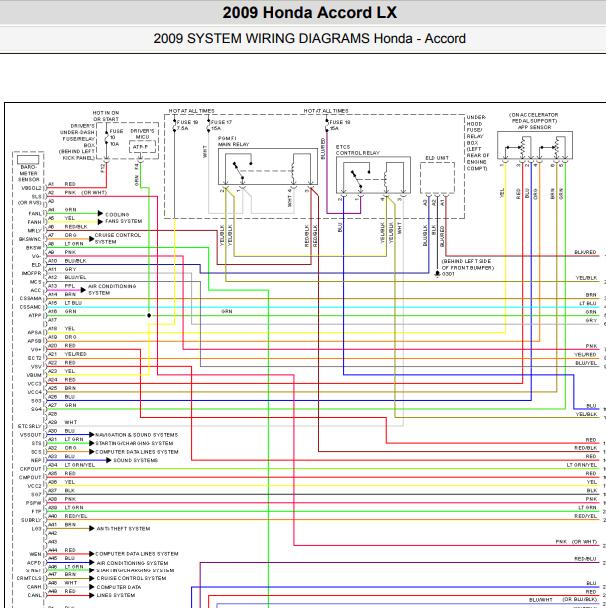Screen dimensions: 606x608
Task: Click SOUND SYSTEMS label beside A33 BLU
Action: click(x=135, y=460)
